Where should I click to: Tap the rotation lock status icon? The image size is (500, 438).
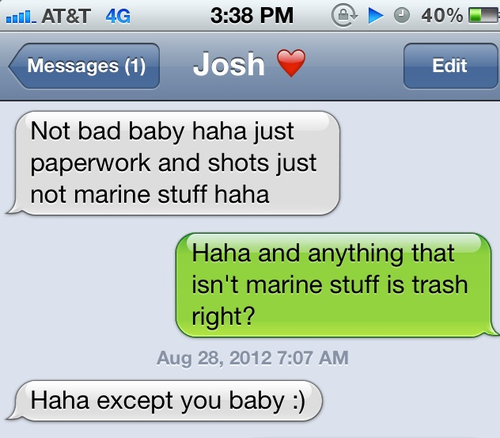click(344, 16)
